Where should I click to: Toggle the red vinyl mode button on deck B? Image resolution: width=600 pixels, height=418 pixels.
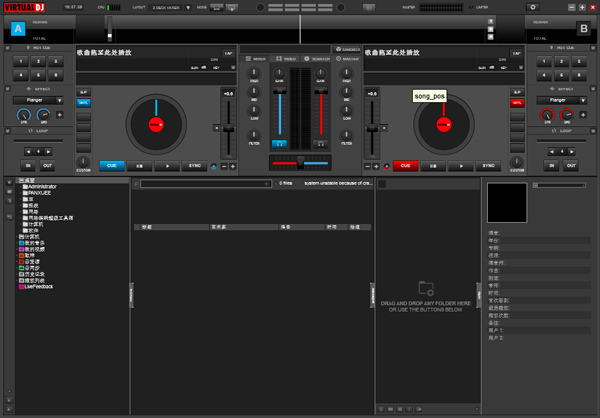point(516,103)
